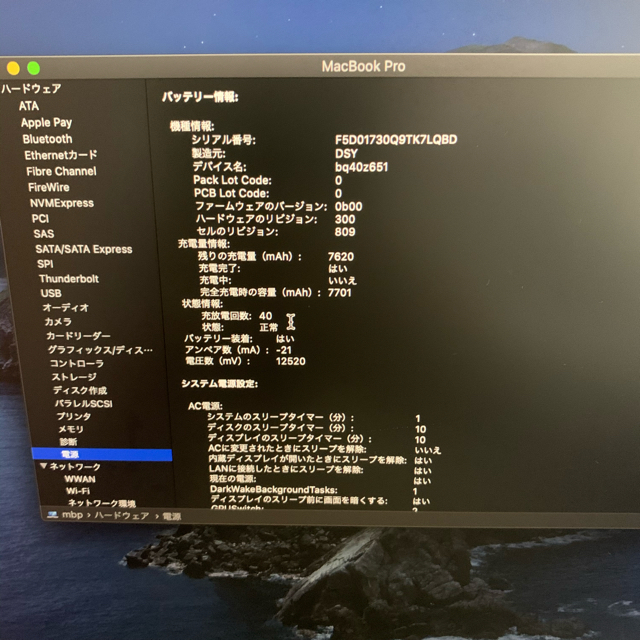Select SPI in the sidebar
The image size is (640, 640).
tap(45, 264)
